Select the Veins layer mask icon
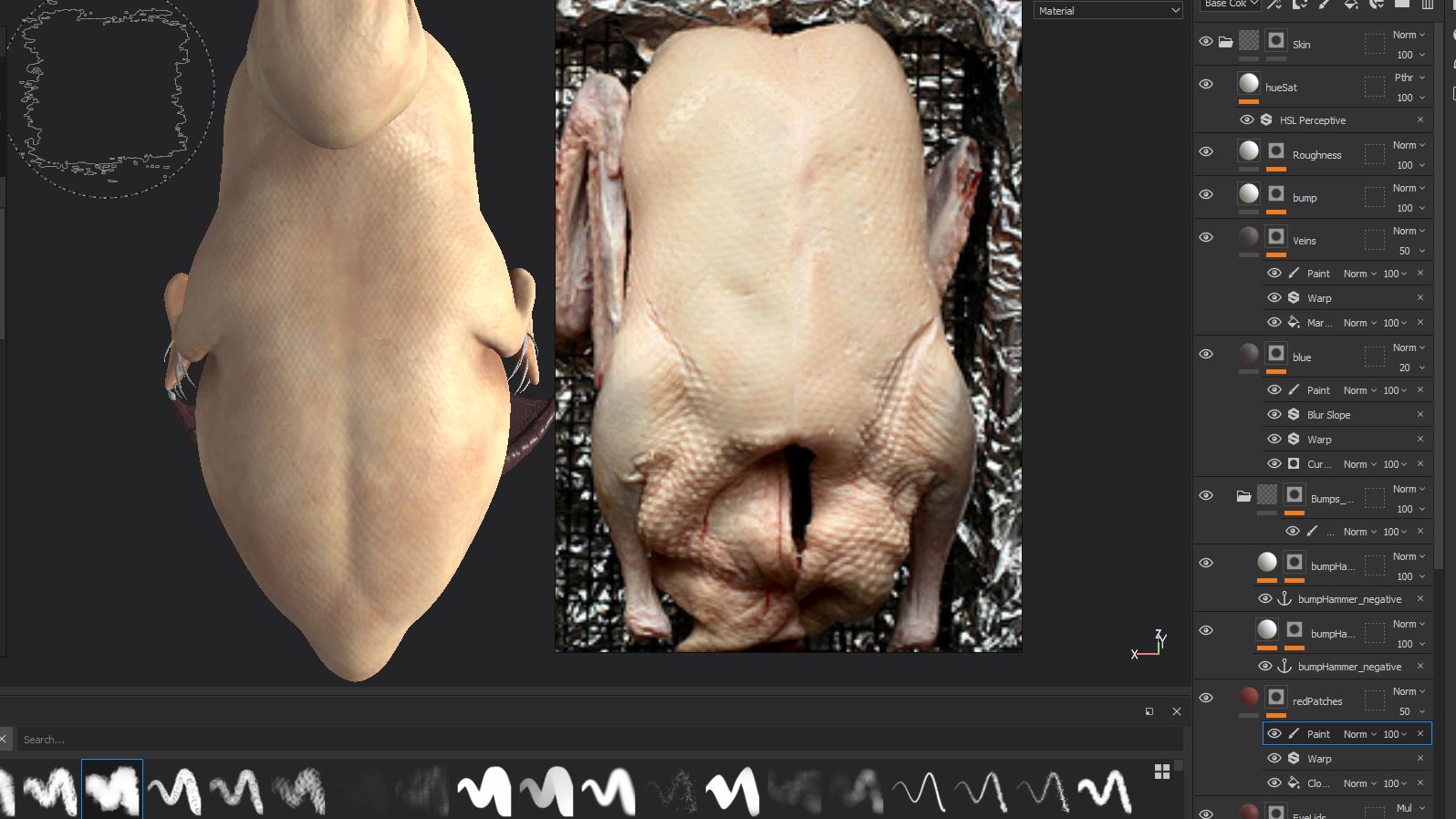 click(1276, 236)
